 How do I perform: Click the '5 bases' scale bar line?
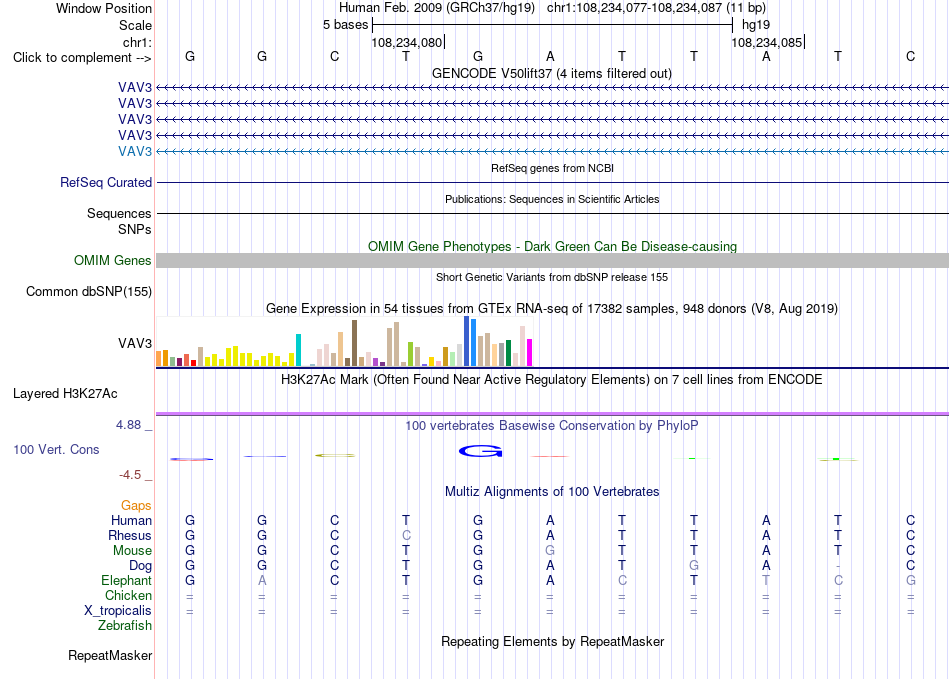pyautogui.click(x=553, y=25)
